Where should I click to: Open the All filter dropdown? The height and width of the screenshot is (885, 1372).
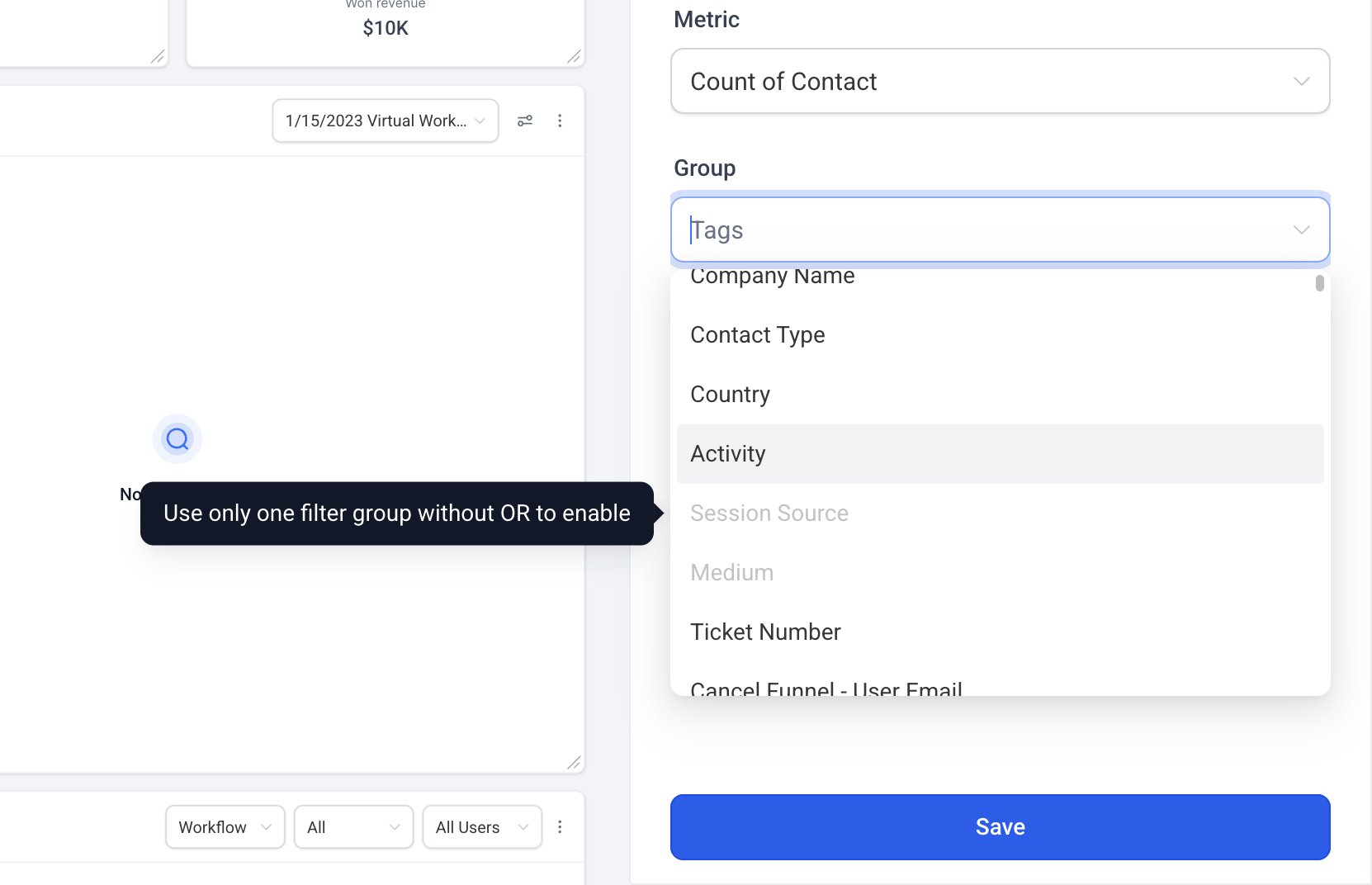coord(353,826)
